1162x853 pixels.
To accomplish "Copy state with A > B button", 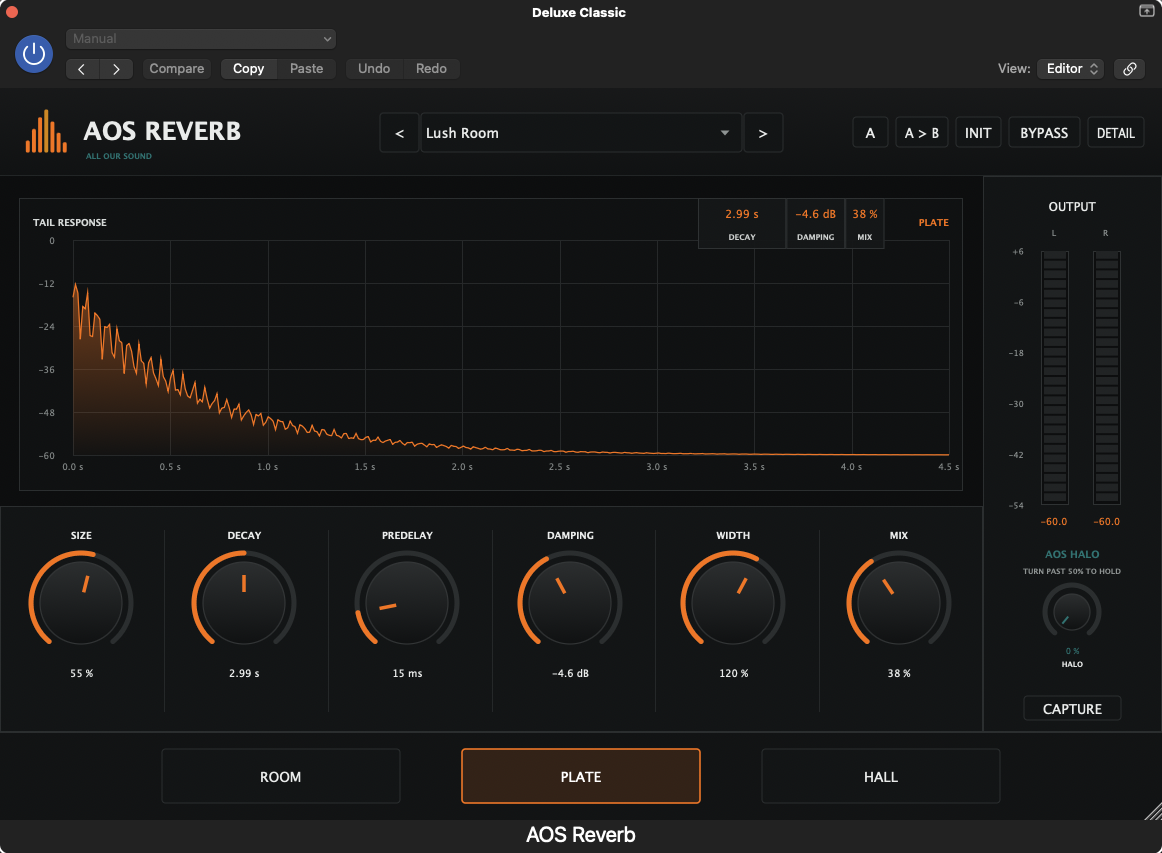I will [921, 133].
